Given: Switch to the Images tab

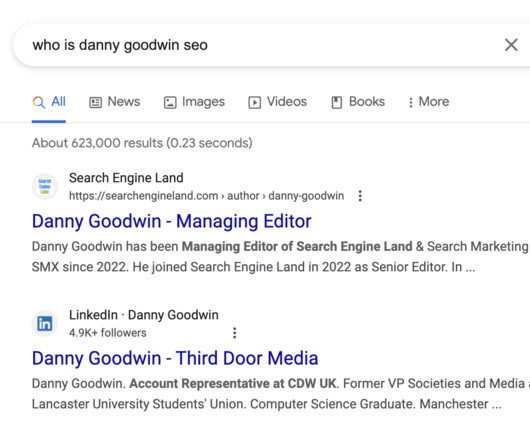Looking at the screenshot, I should pos(194,102).
